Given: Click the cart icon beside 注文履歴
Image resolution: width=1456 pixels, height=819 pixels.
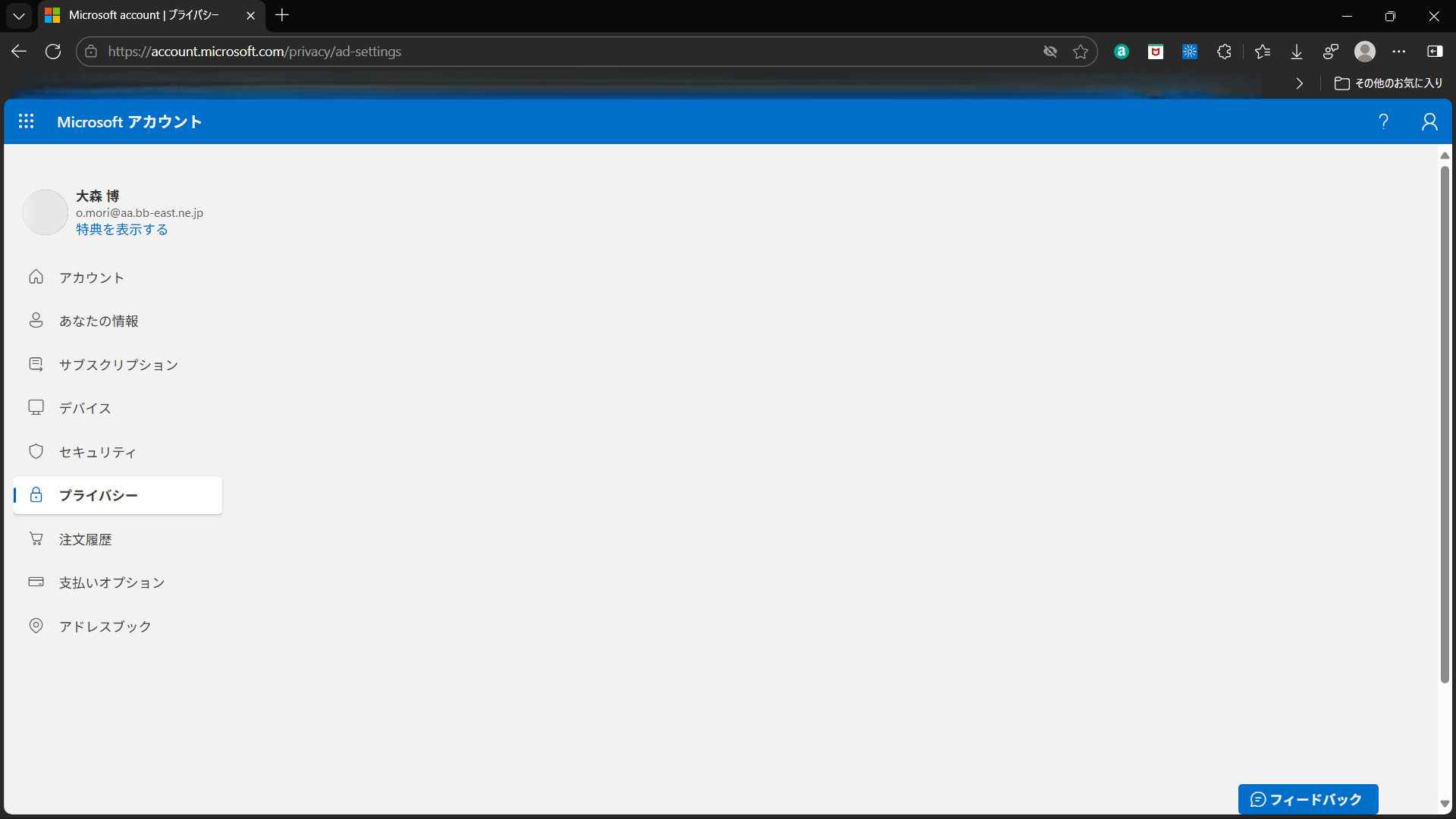Looking at the screenshot, I should (x=36, y=538).
